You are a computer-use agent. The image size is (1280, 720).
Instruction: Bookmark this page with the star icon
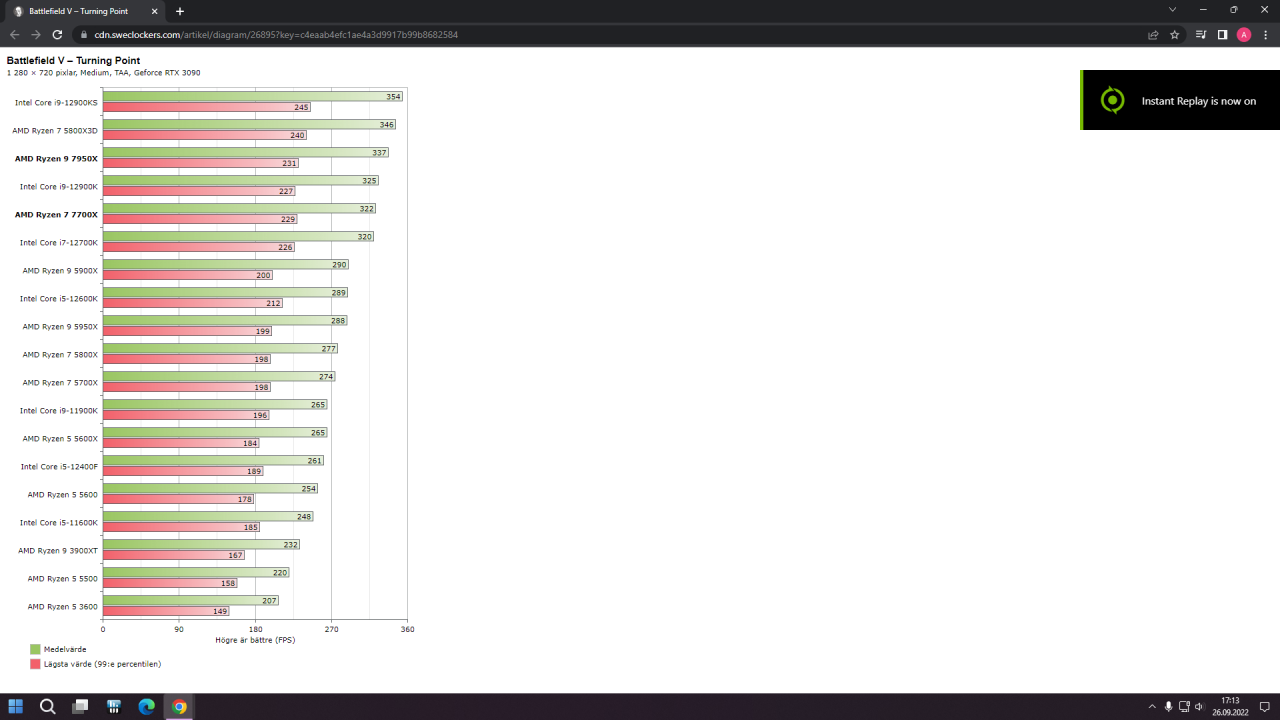click(1175, 34)
